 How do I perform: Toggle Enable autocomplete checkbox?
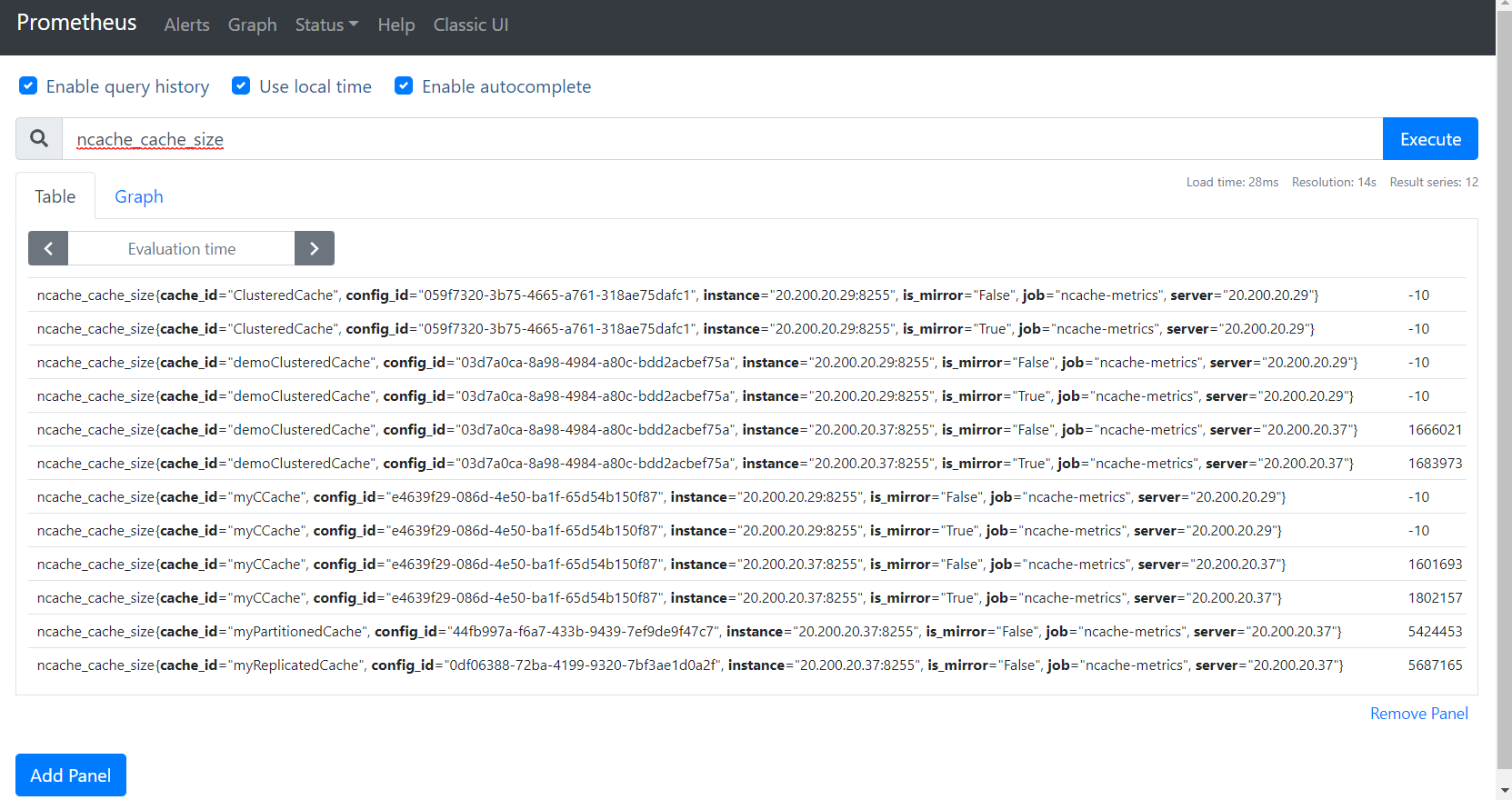click(404, 85)
